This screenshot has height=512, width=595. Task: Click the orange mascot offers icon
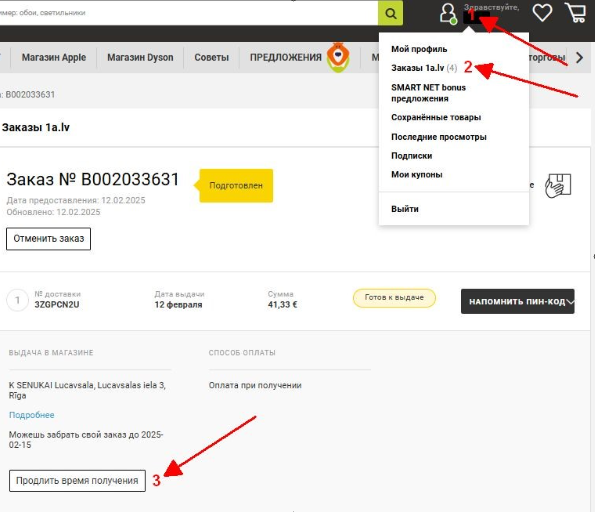point(338,57)
